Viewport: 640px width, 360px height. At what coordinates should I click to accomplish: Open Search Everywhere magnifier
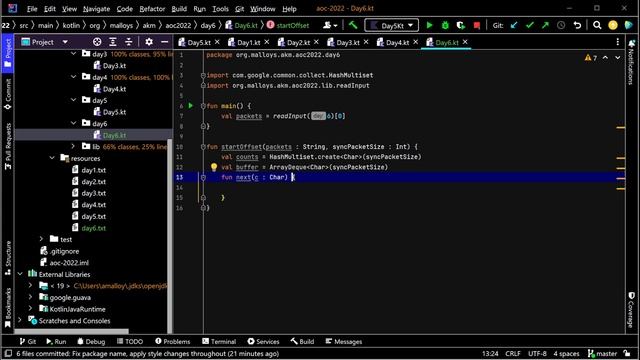click(x=597, y=25)
